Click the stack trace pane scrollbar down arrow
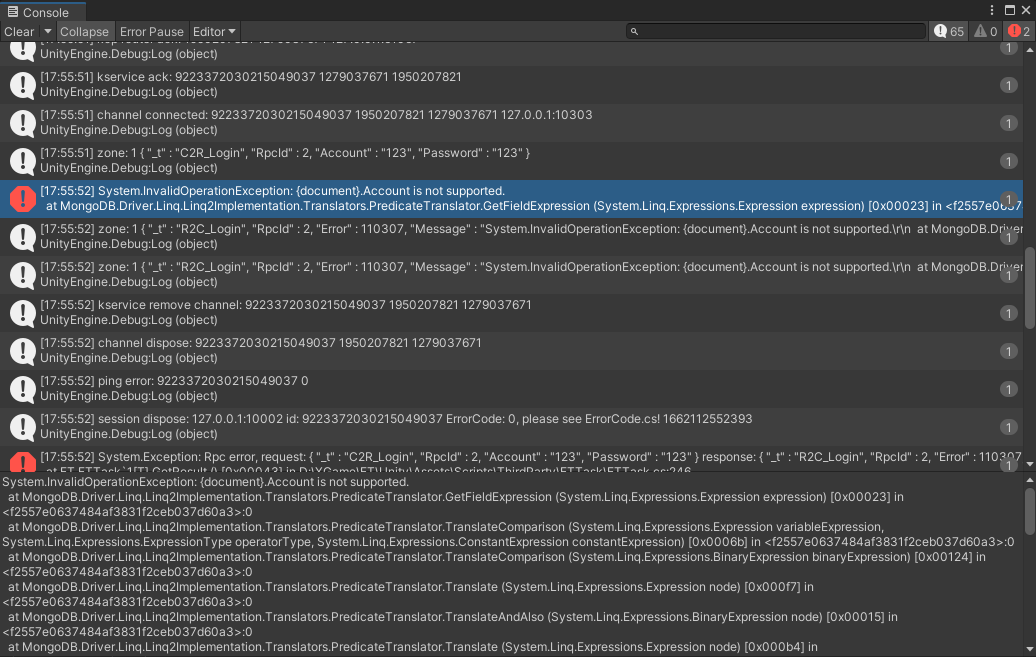The height and width of the screenshot is (657, 1036). (1029, 649)
